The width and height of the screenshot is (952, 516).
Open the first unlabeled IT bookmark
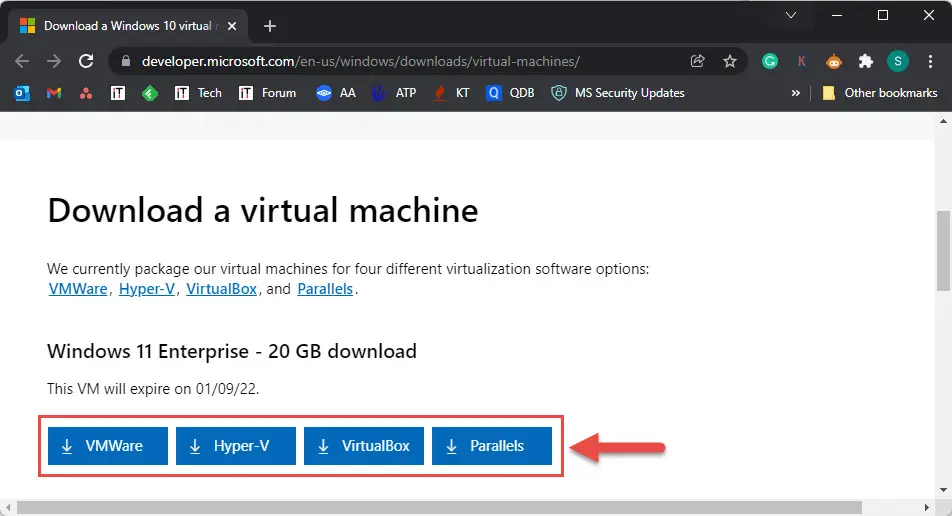coord(118,93)
